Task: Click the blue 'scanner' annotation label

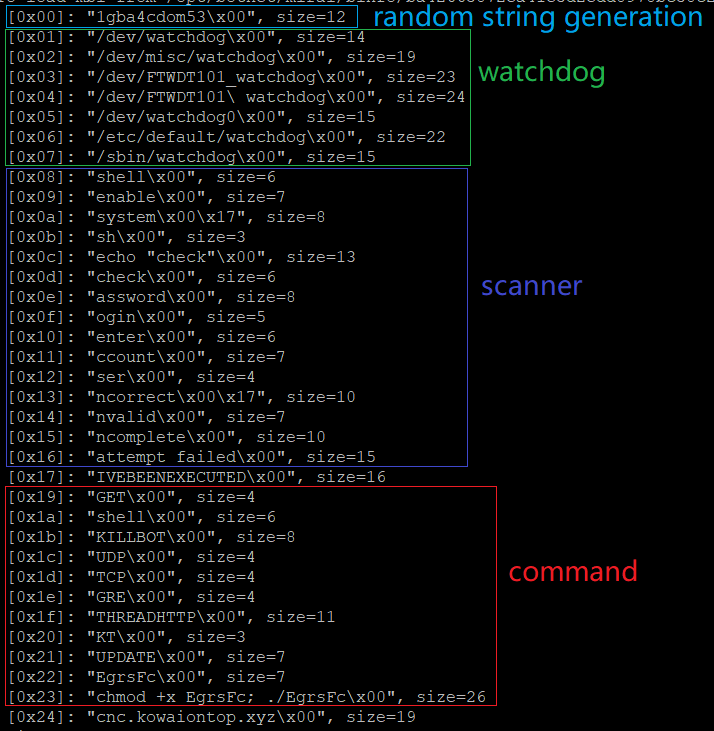Action: pos(531,286)
